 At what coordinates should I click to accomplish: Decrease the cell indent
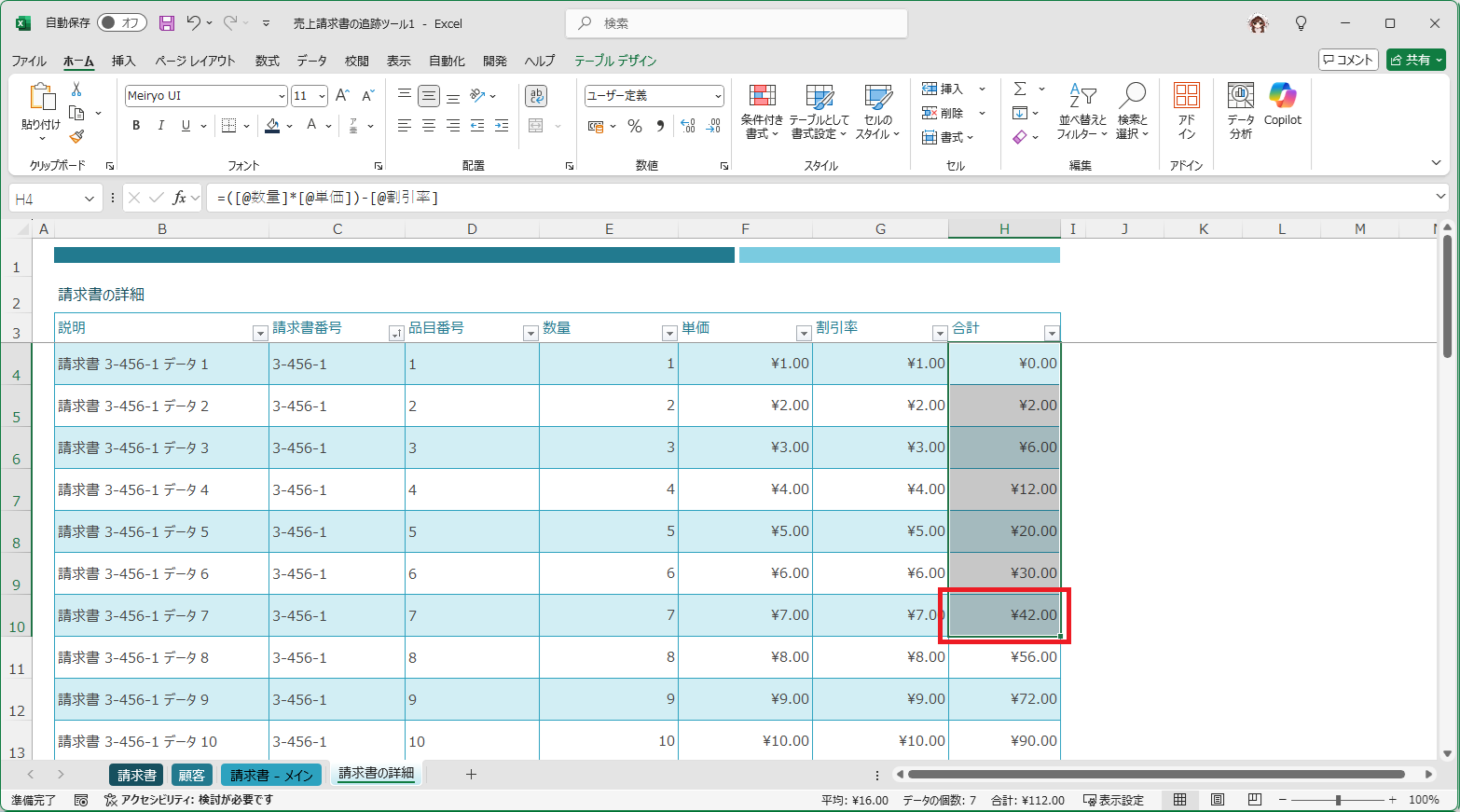pos(477,126)
